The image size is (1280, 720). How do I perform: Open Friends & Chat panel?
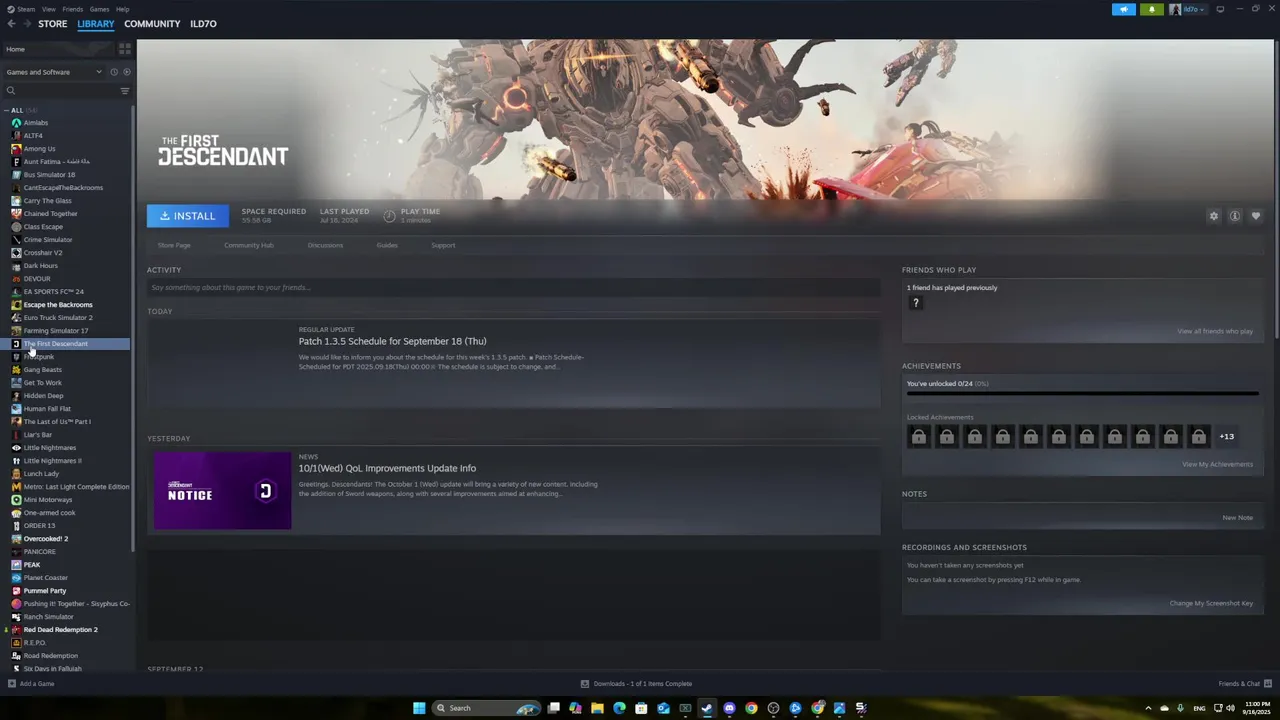coord(1244,684)
